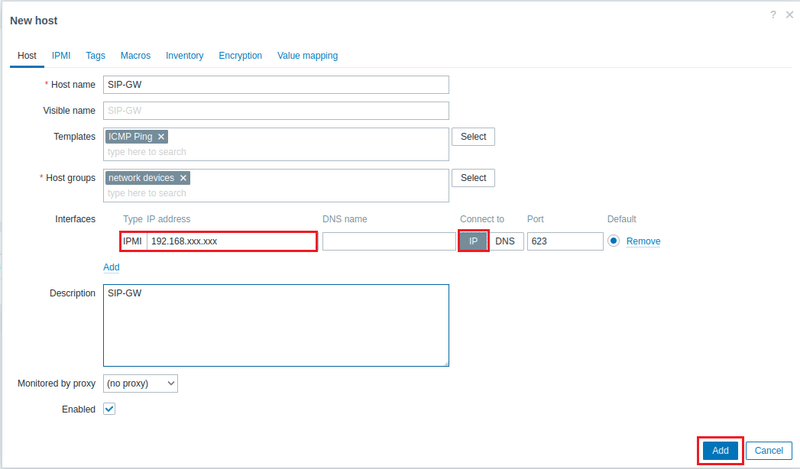Open the help question mark icon
This screenshot has height=469, width=800.
point(773,15)
